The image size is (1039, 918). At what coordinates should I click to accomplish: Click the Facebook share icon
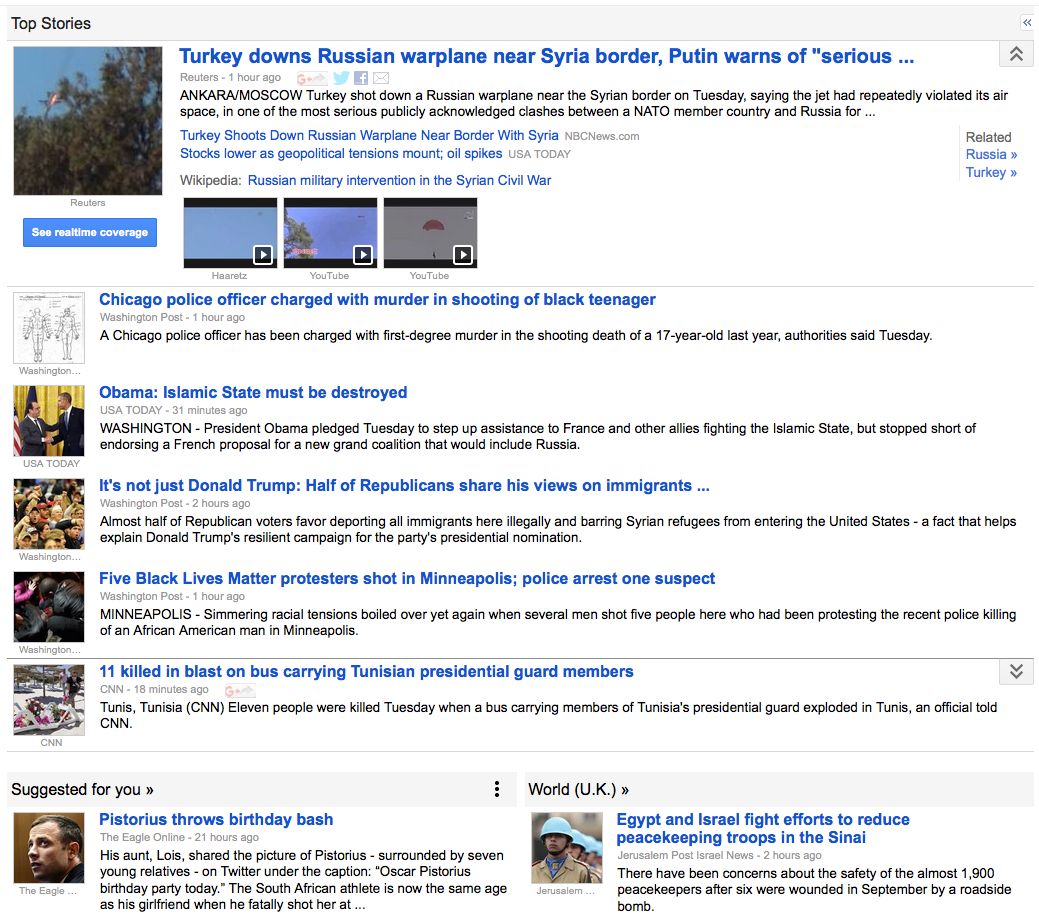tap(361, 78)
